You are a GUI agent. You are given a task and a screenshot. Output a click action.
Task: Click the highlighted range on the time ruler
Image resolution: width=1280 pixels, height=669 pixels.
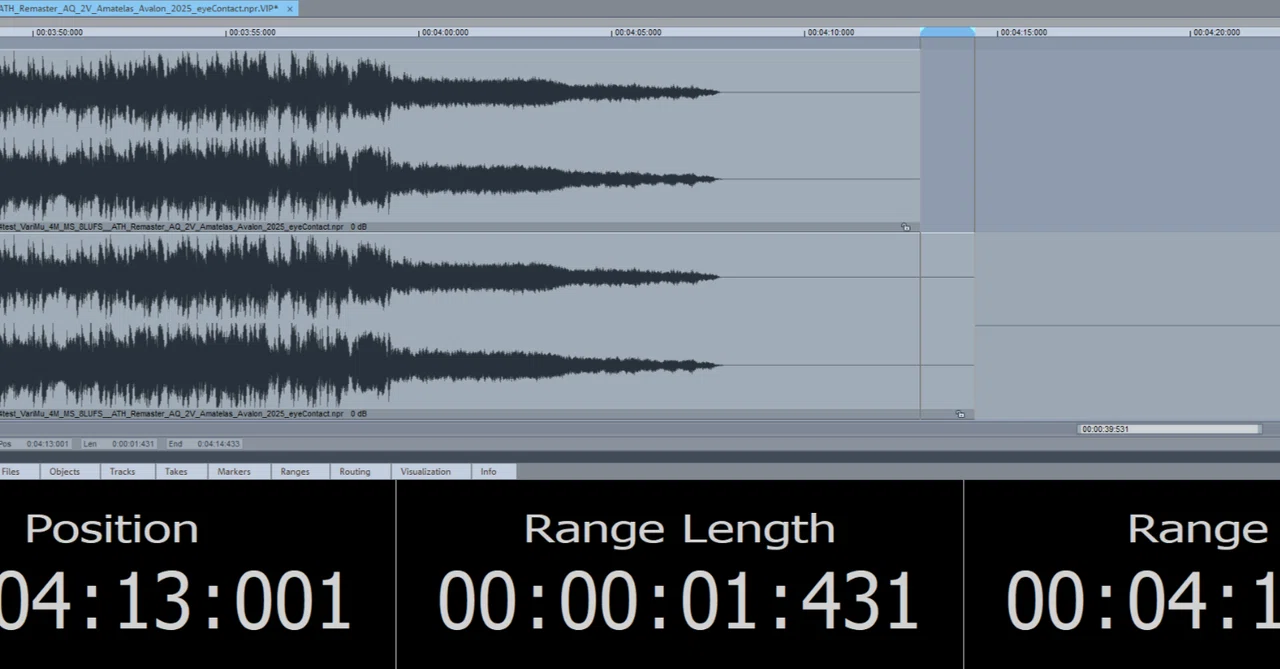click(x=947, y=33)
